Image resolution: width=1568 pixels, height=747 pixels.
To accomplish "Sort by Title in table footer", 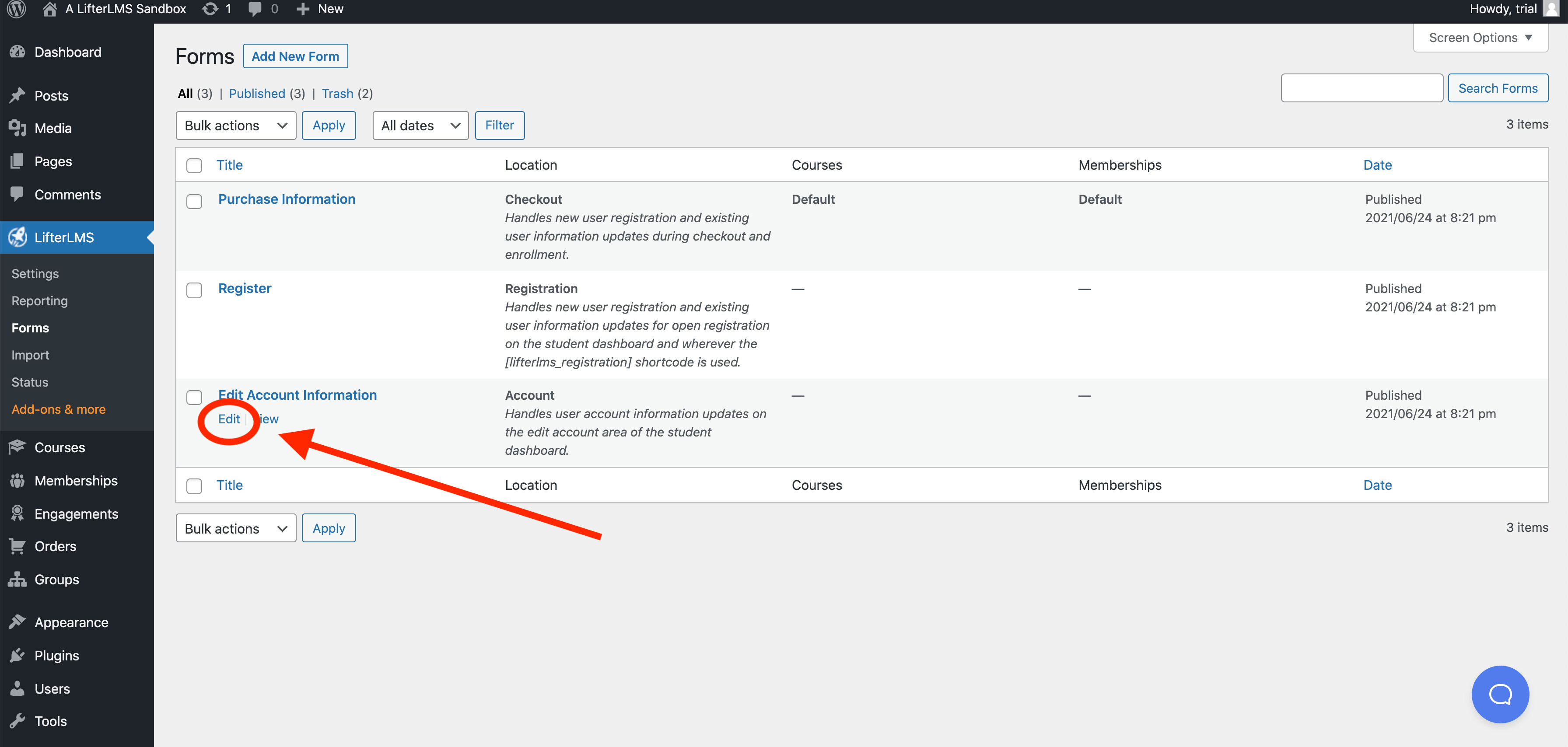I will pyautogui.click(x=230, y=485).
